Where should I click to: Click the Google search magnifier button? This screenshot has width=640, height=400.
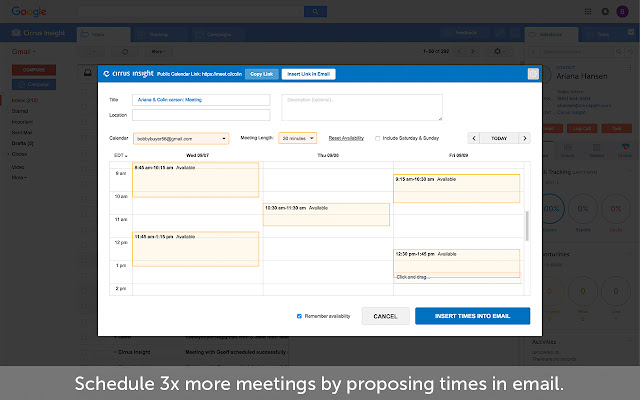pos(316,11)
